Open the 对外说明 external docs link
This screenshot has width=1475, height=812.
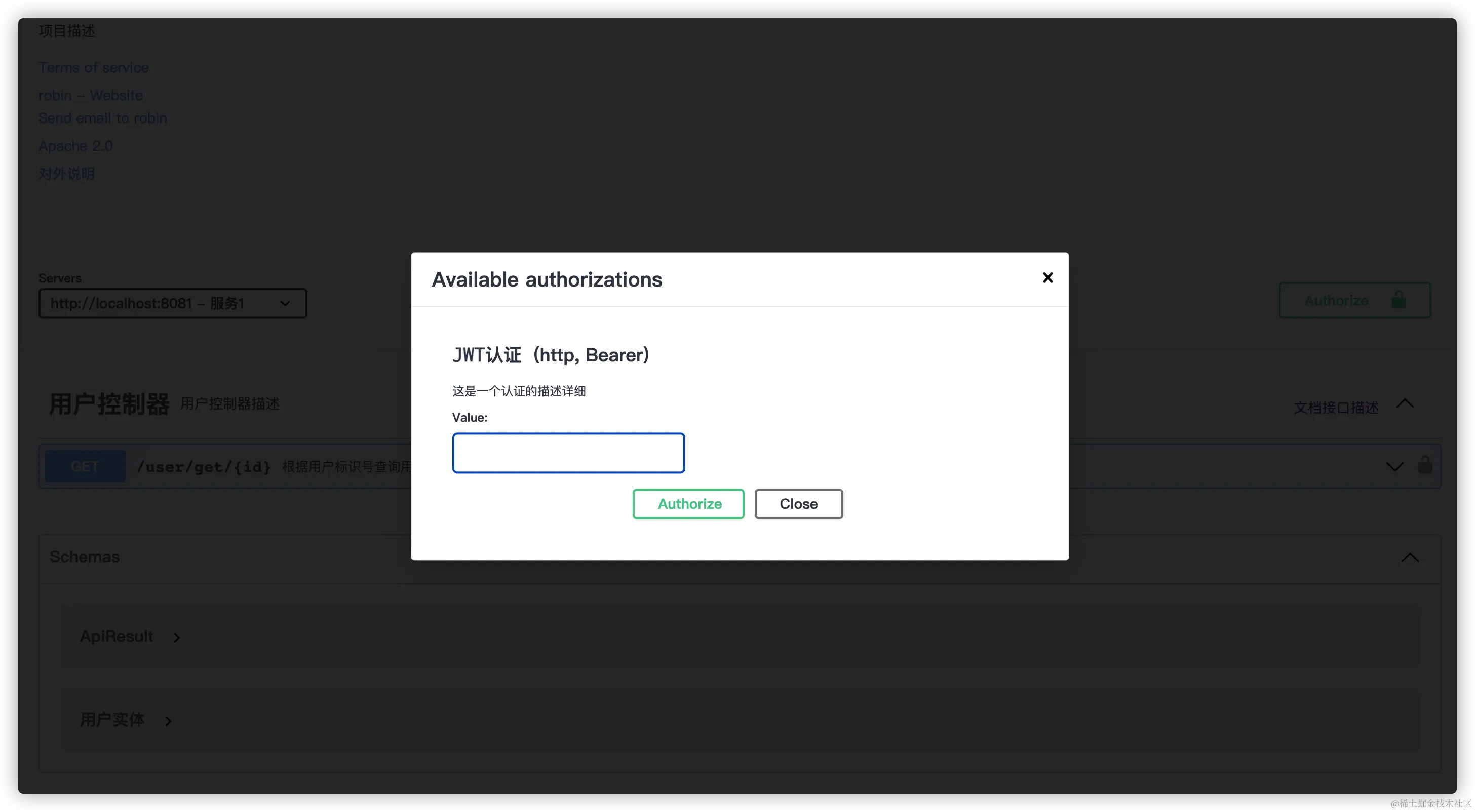click(x=66, y=174)
